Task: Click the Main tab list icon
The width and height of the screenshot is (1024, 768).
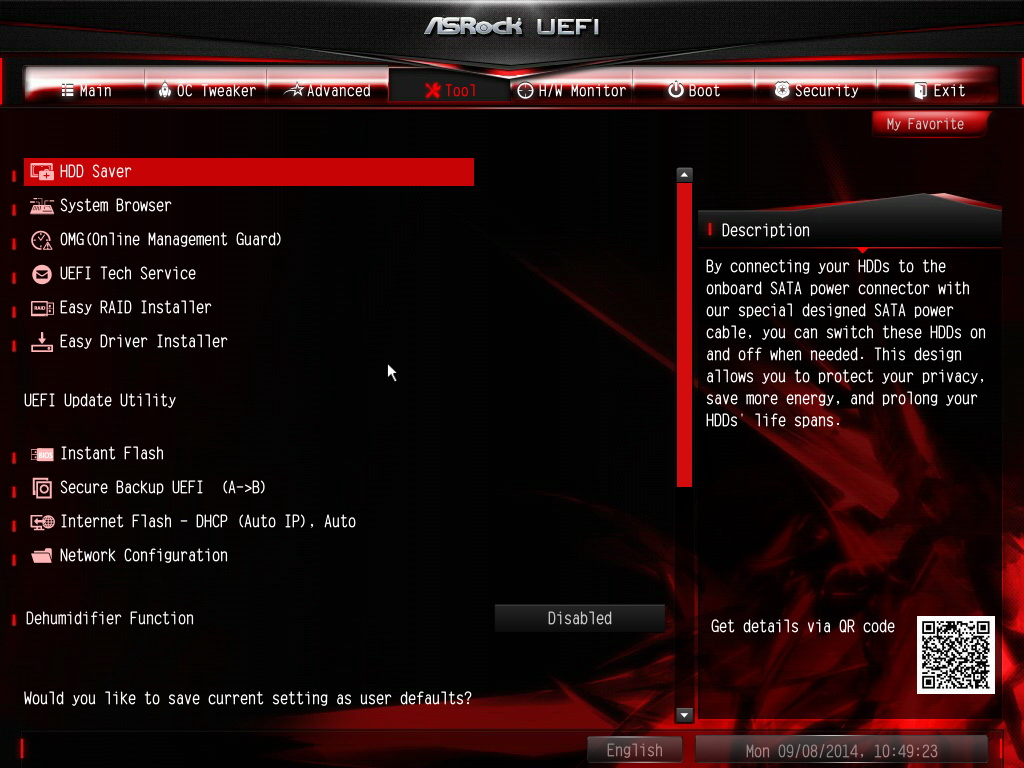Action: [67, 90]
